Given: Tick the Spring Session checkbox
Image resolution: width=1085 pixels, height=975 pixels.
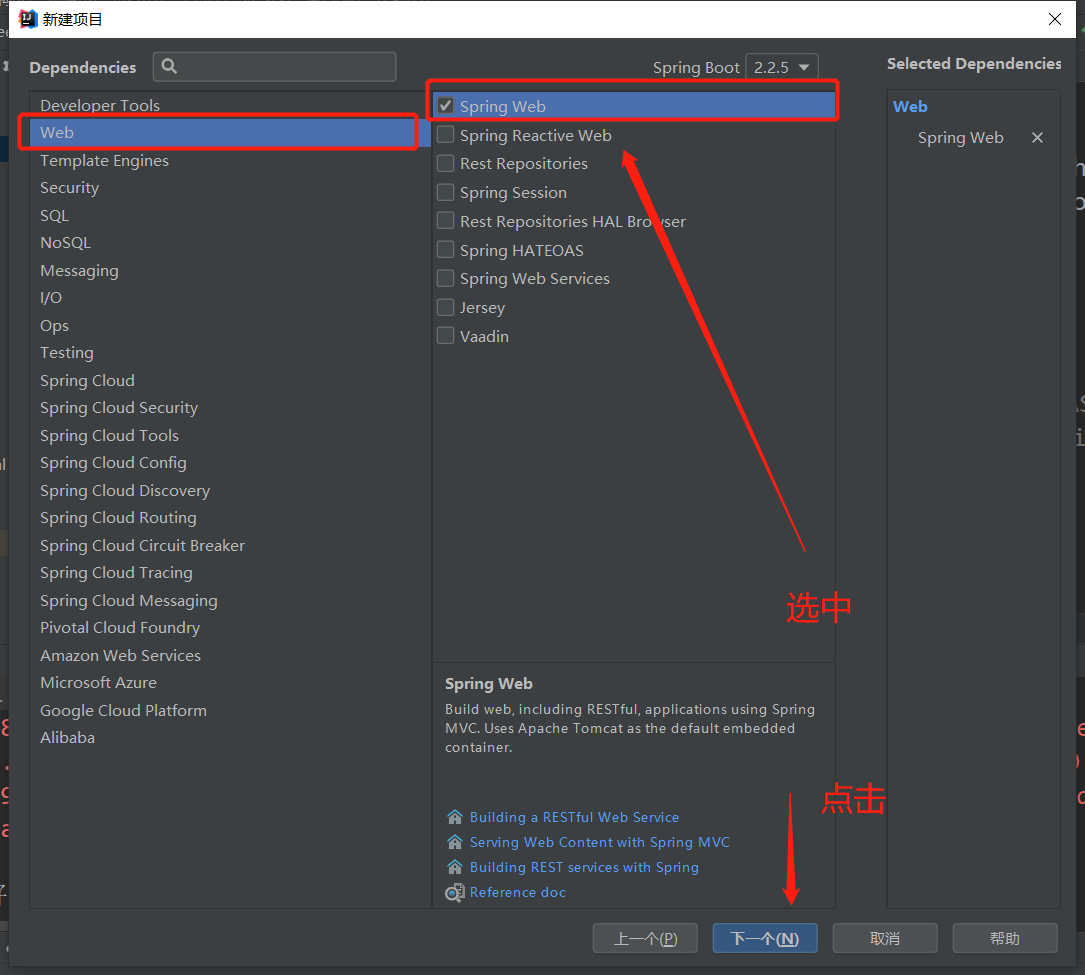Looking at the screenshot, I should coord(446,192).
